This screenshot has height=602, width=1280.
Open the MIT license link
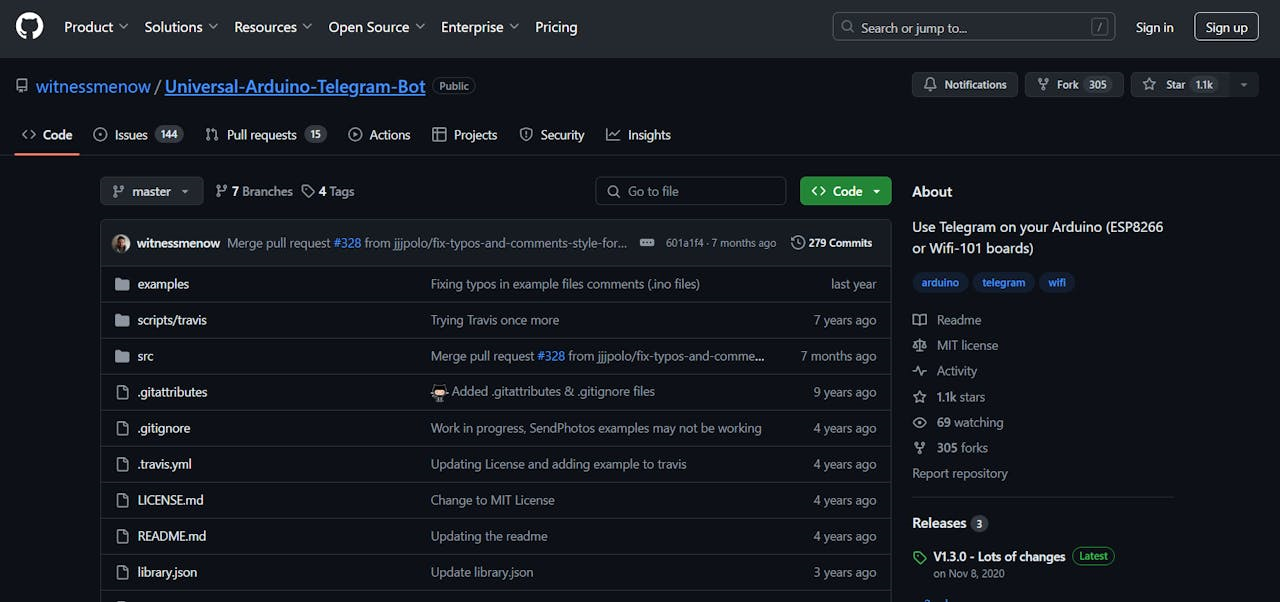click(x=967, y=345)
